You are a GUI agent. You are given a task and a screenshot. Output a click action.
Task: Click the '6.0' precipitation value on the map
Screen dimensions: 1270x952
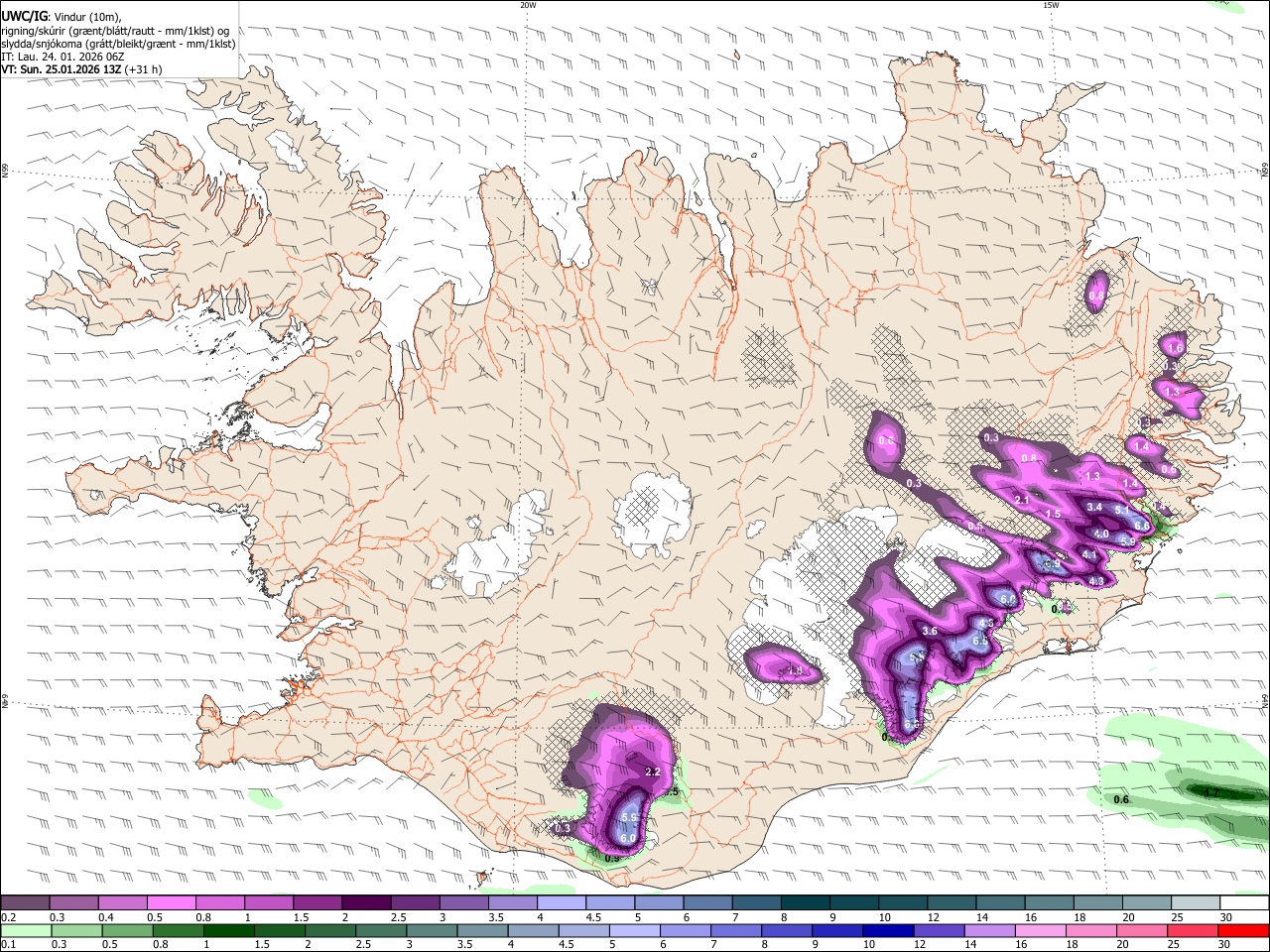[x=627, y=838]
